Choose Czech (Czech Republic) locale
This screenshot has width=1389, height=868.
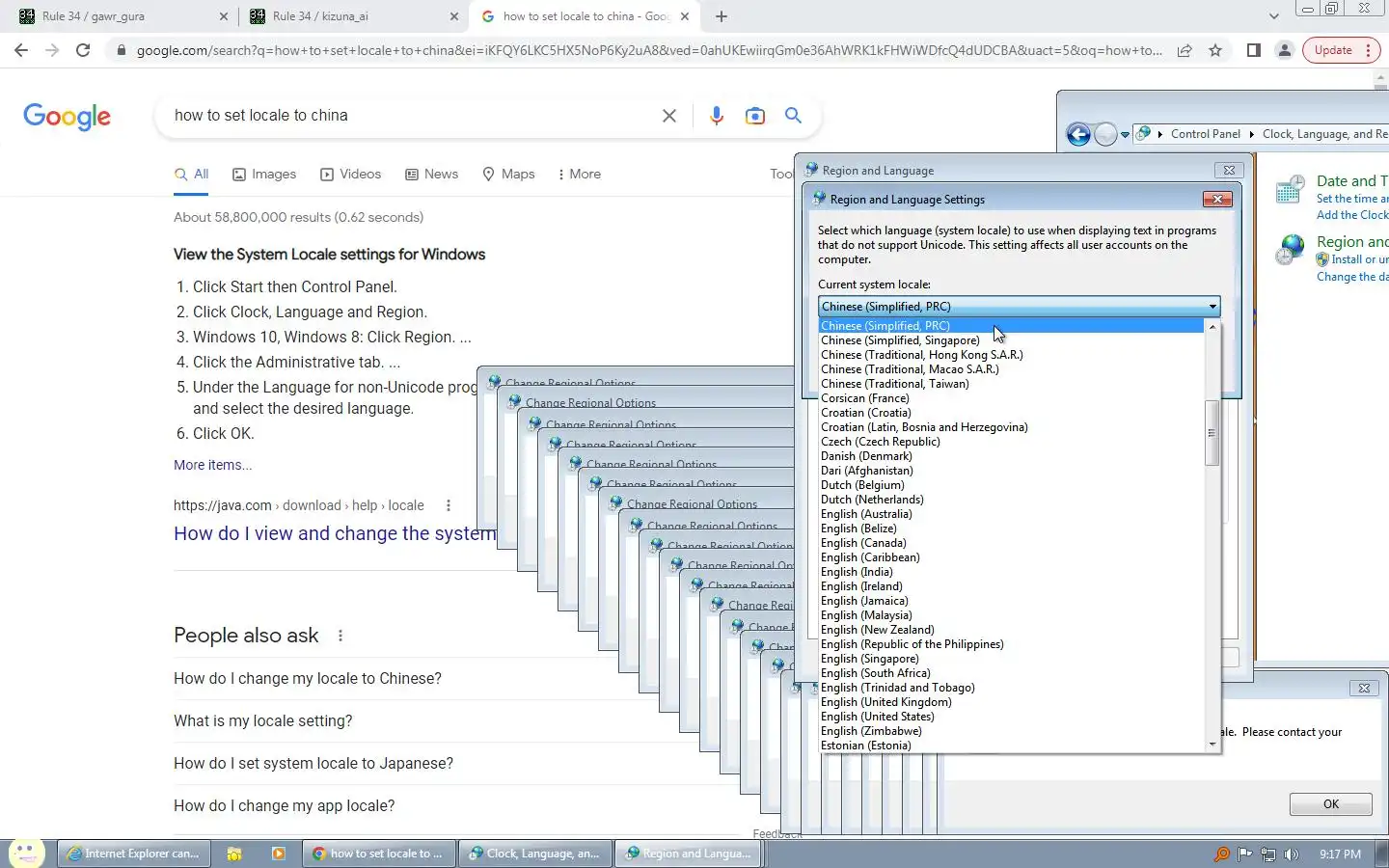(1011, 442)
